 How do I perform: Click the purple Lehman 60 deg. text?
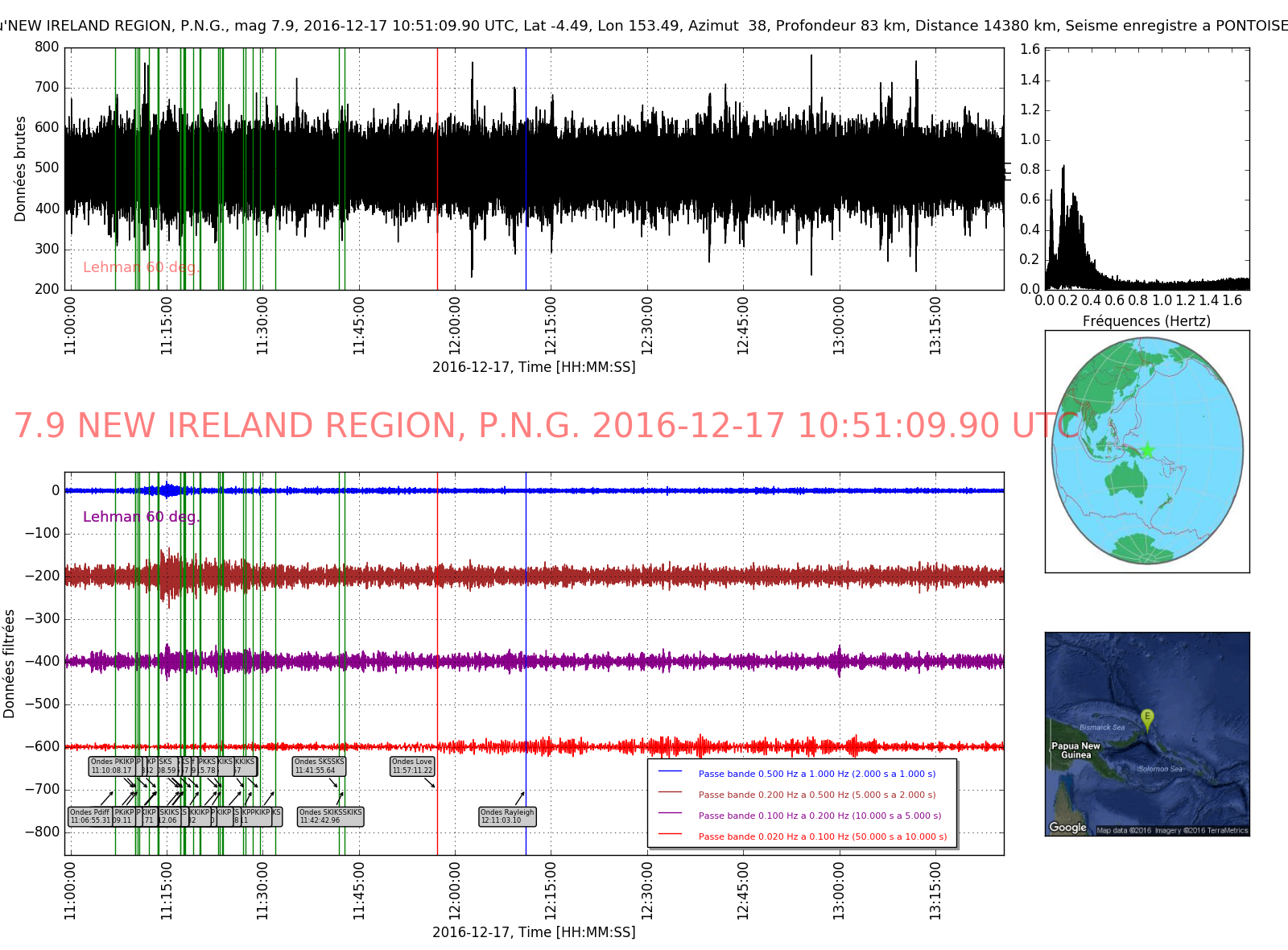pyautogui.click(x=141, y=517)
